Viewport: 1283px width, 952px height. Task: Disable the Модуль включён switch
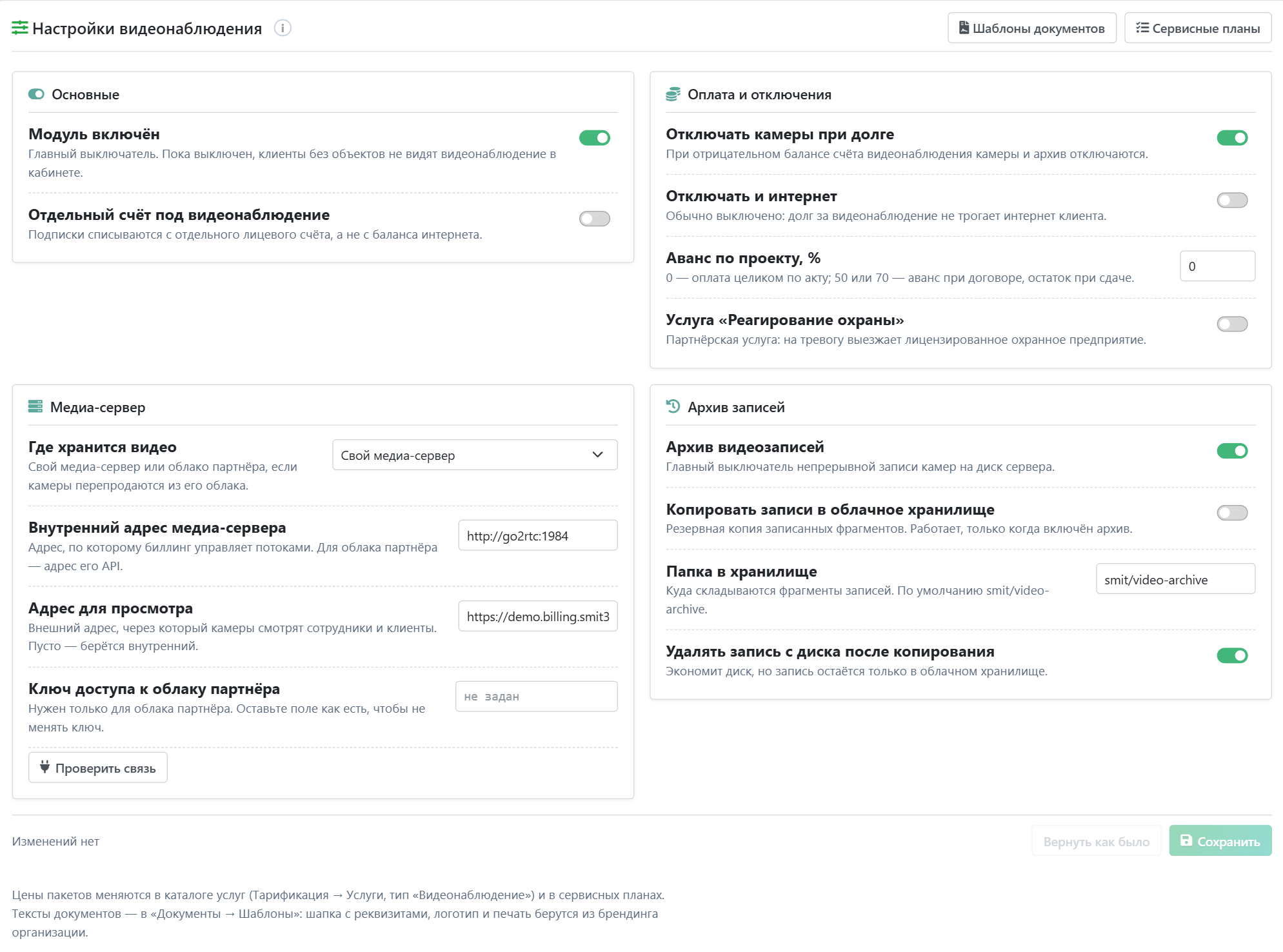594,138
